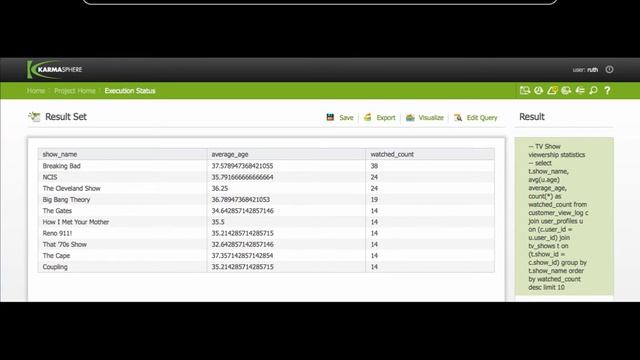The width and height of the screenshot is (640, 360).
Task: Click the Save floppy disk icon
Action: pyautogui.click(x=330, y=117)
